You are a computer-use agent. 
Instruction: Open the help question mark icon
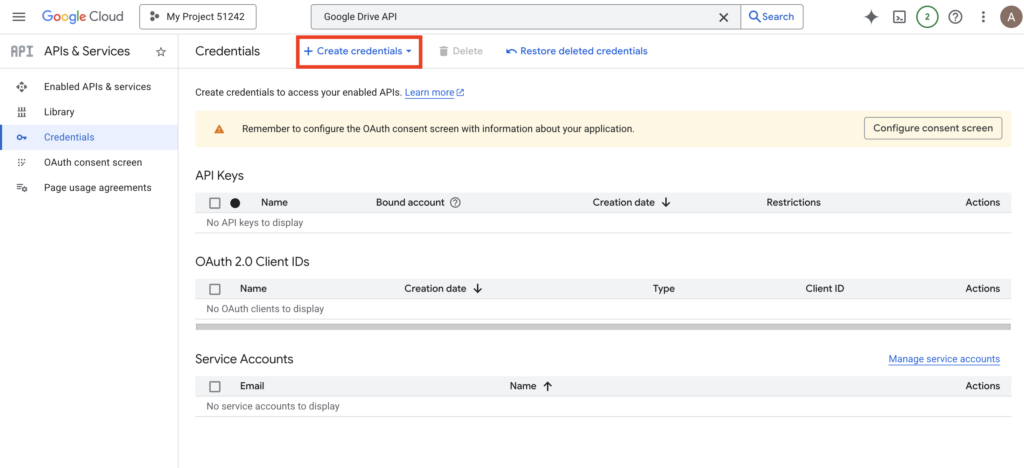click(955, 17)
